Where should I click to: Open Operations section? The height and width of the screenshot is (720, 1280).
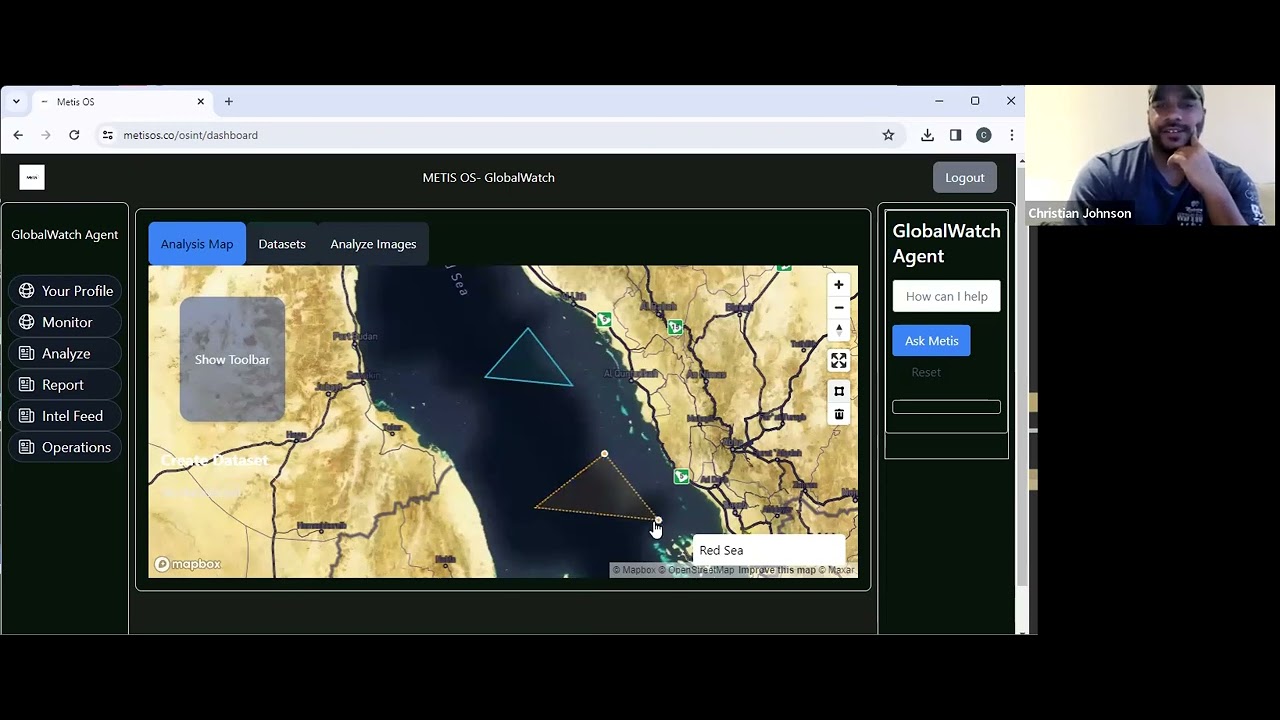pos(65,447)
